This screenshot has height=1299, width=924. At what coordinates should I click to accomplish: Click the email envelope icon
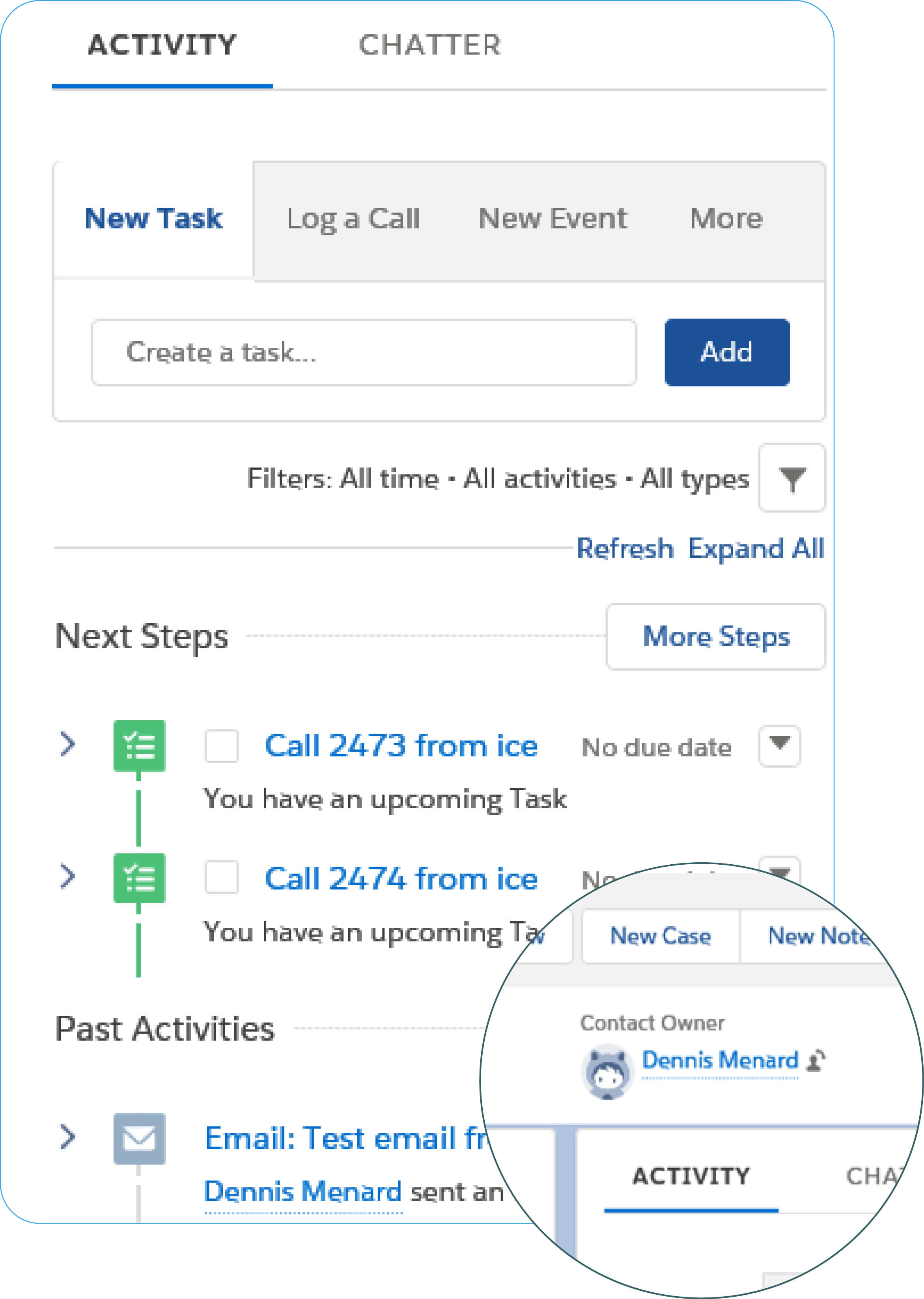[139, 1138]
